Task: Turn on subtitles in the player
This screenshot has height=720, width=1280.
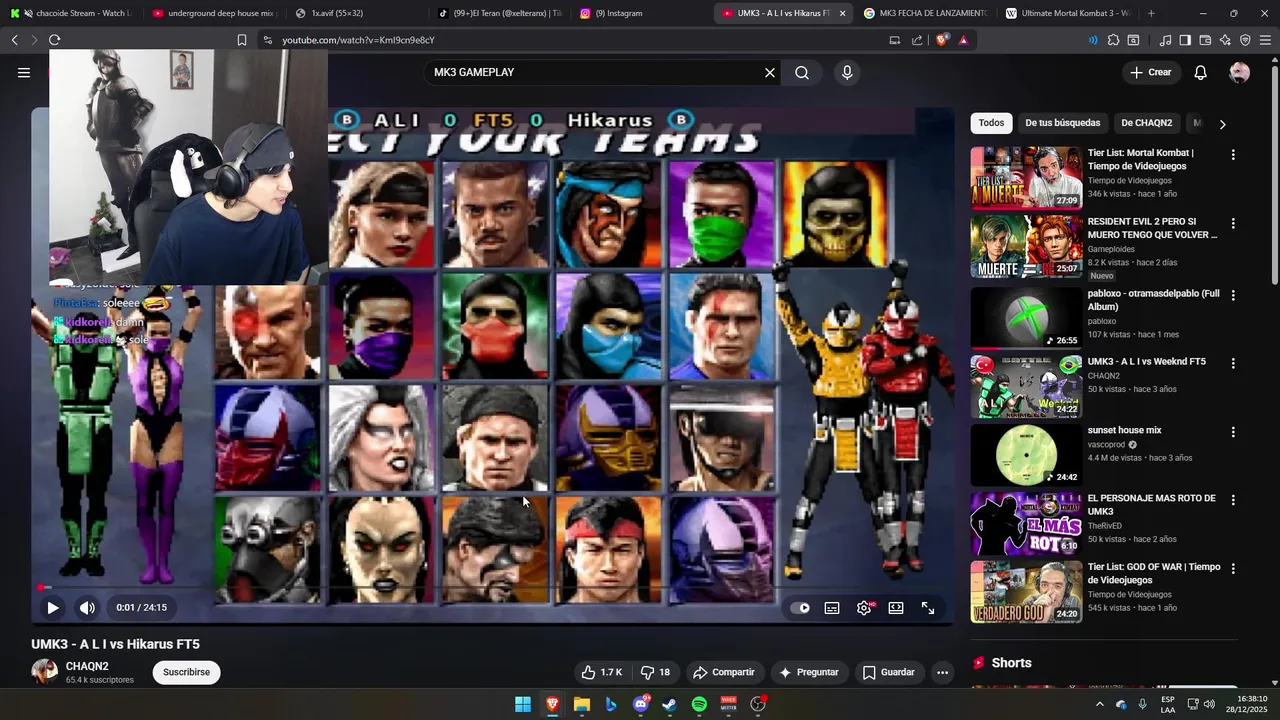Action: point(832,608)
